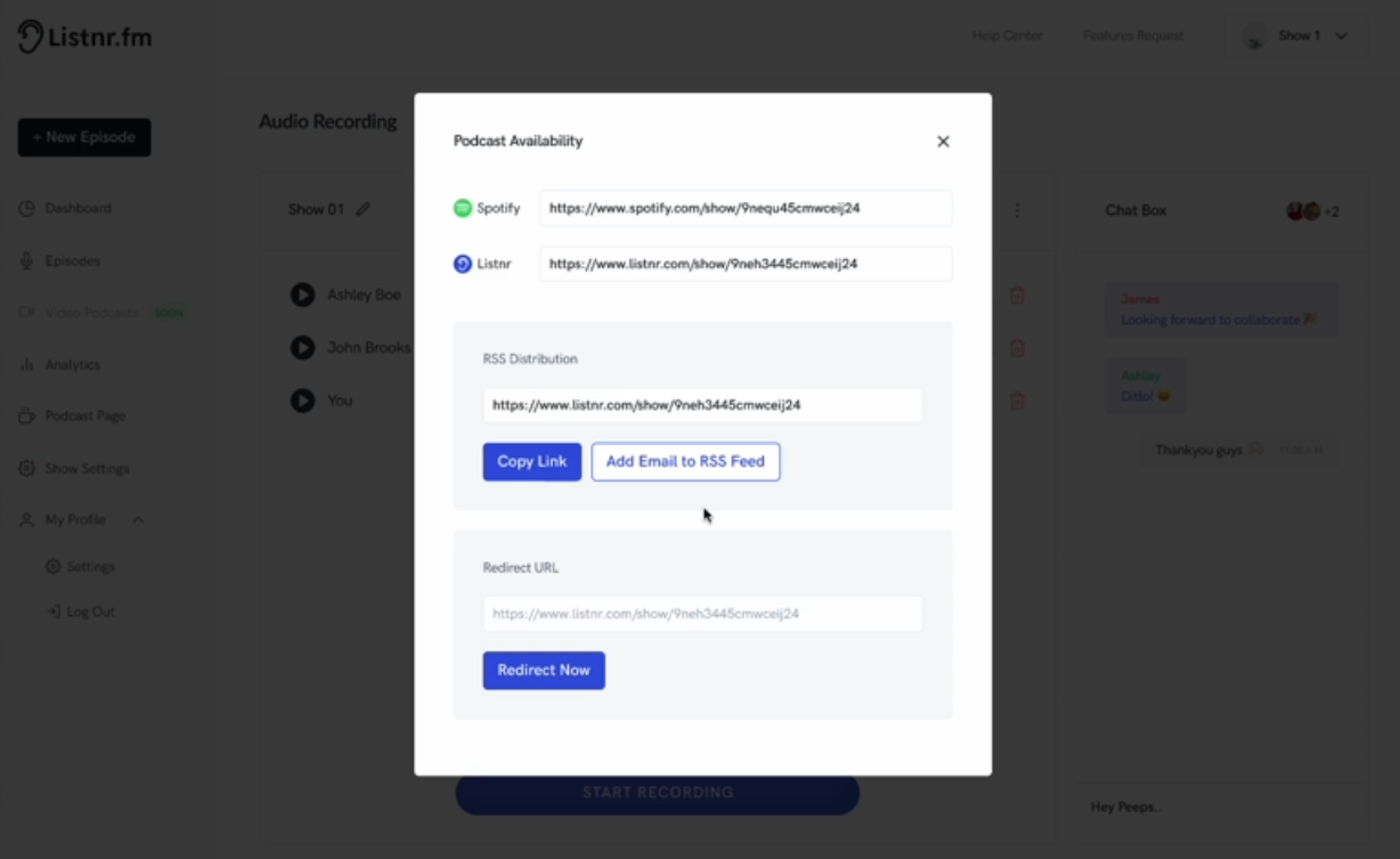Open the three-dot options menu
1400x859 pixels.
[x=1016, y=211]
